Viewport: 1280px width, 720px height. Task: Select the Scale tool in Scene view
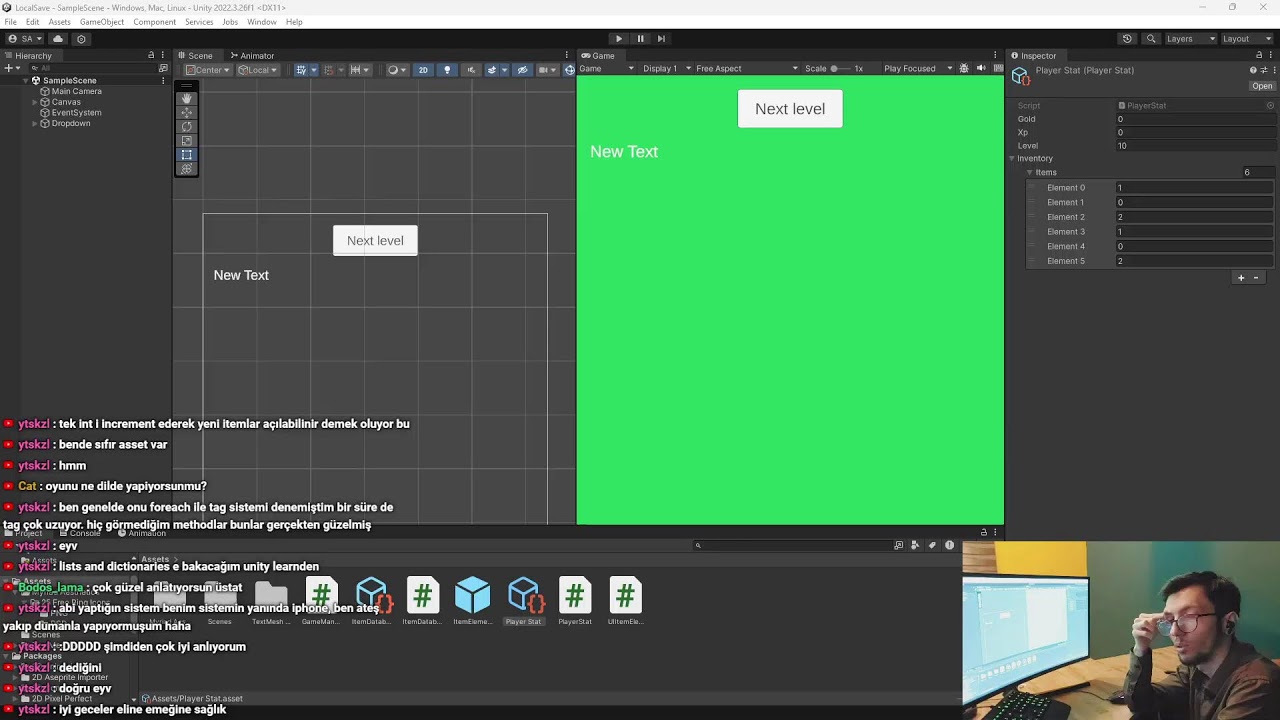point(186,141)
